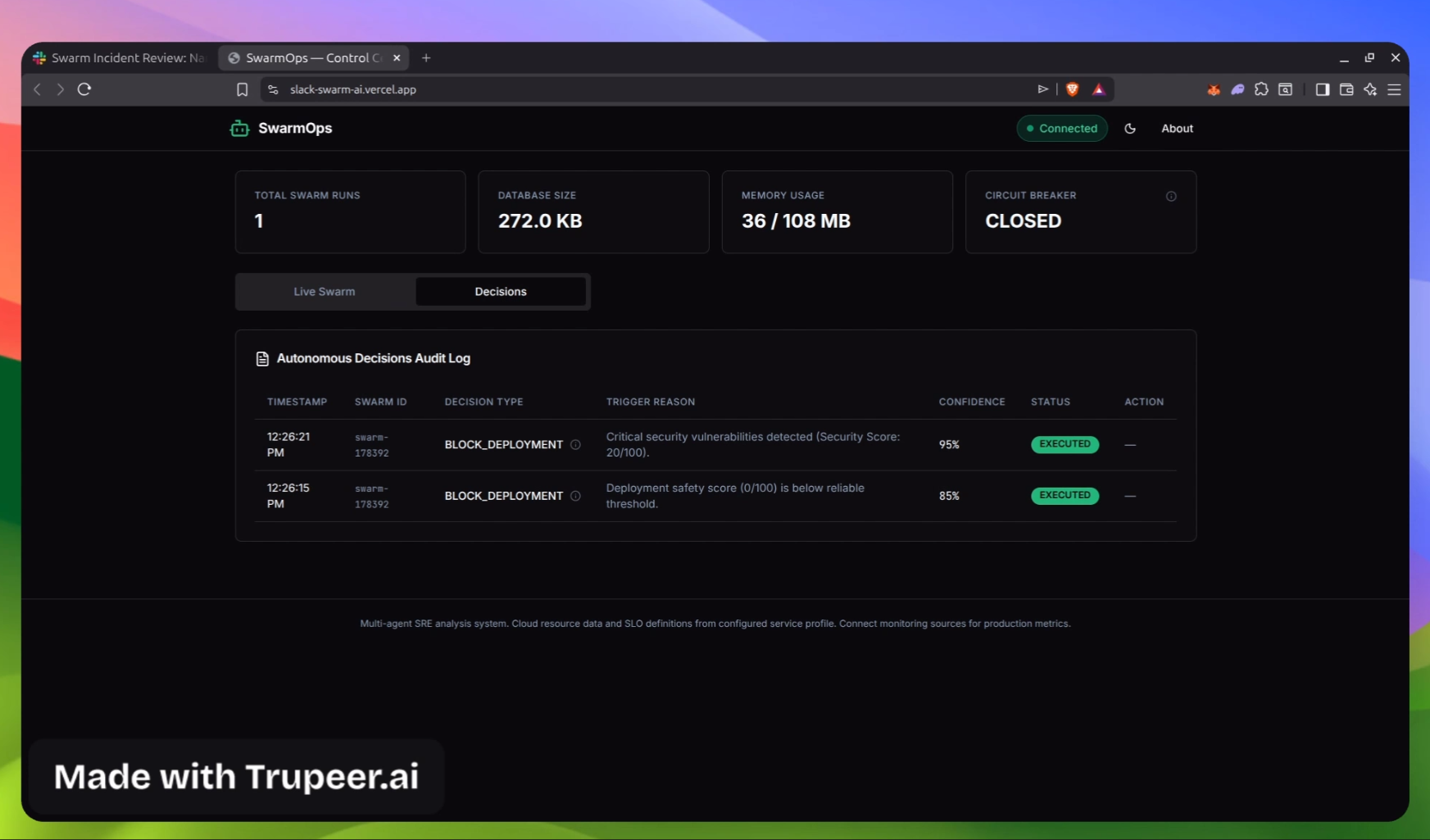Click info icon beside 95% BLOCK_DEPLOYMENT row

coord(575,445)
